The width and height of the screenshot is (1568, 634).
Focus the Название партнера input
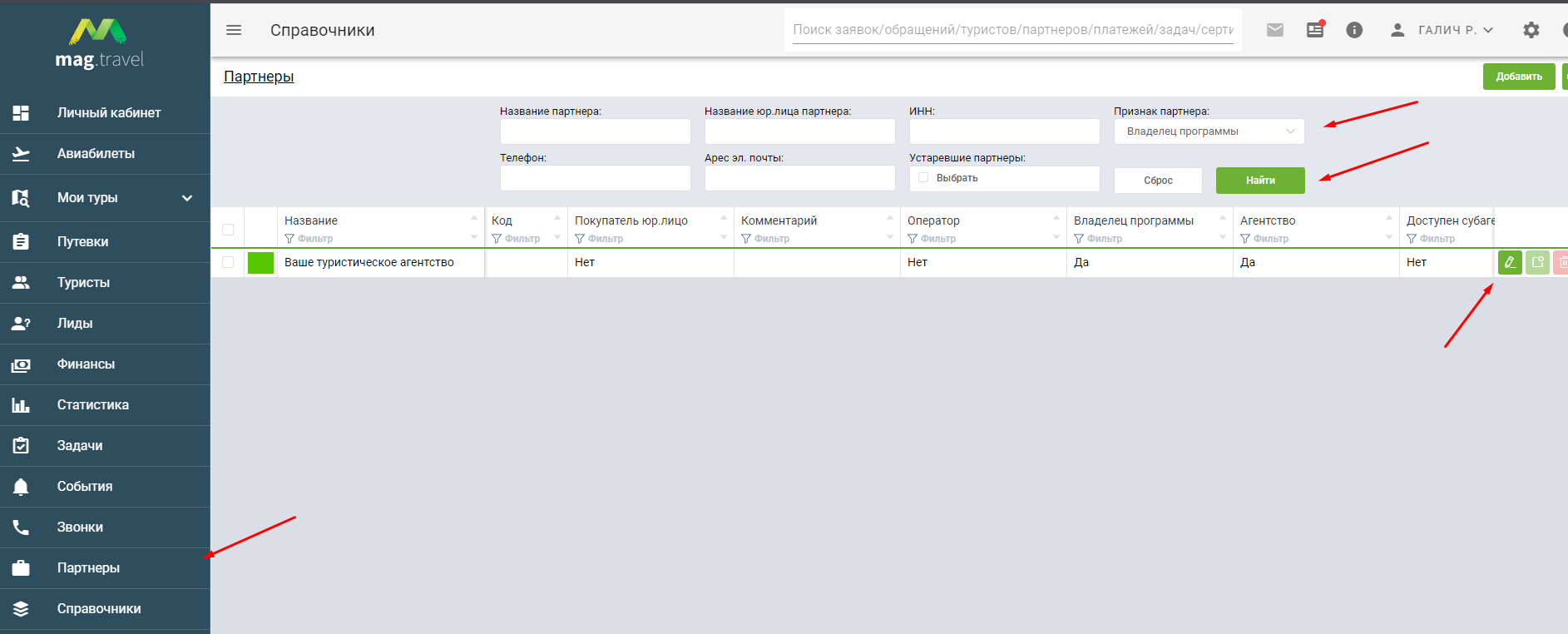click(x=596, y=131)
